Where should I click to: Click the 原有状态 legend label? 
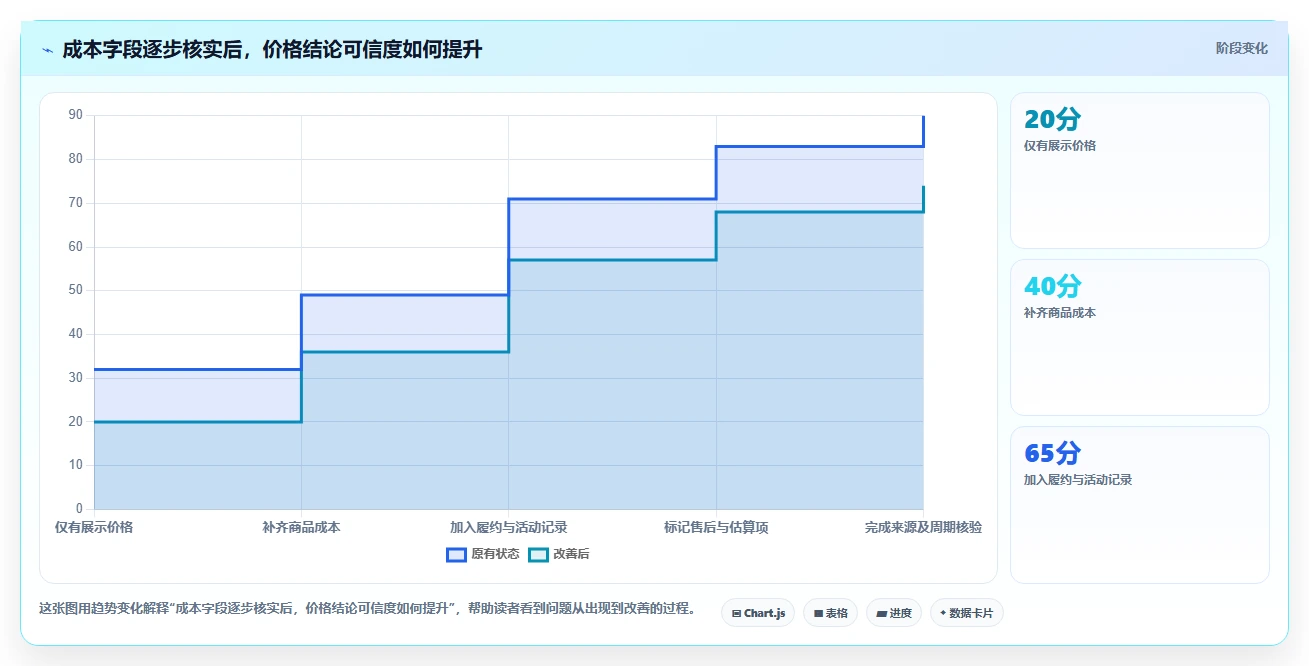pyautogui.click(x=495, y=554)
